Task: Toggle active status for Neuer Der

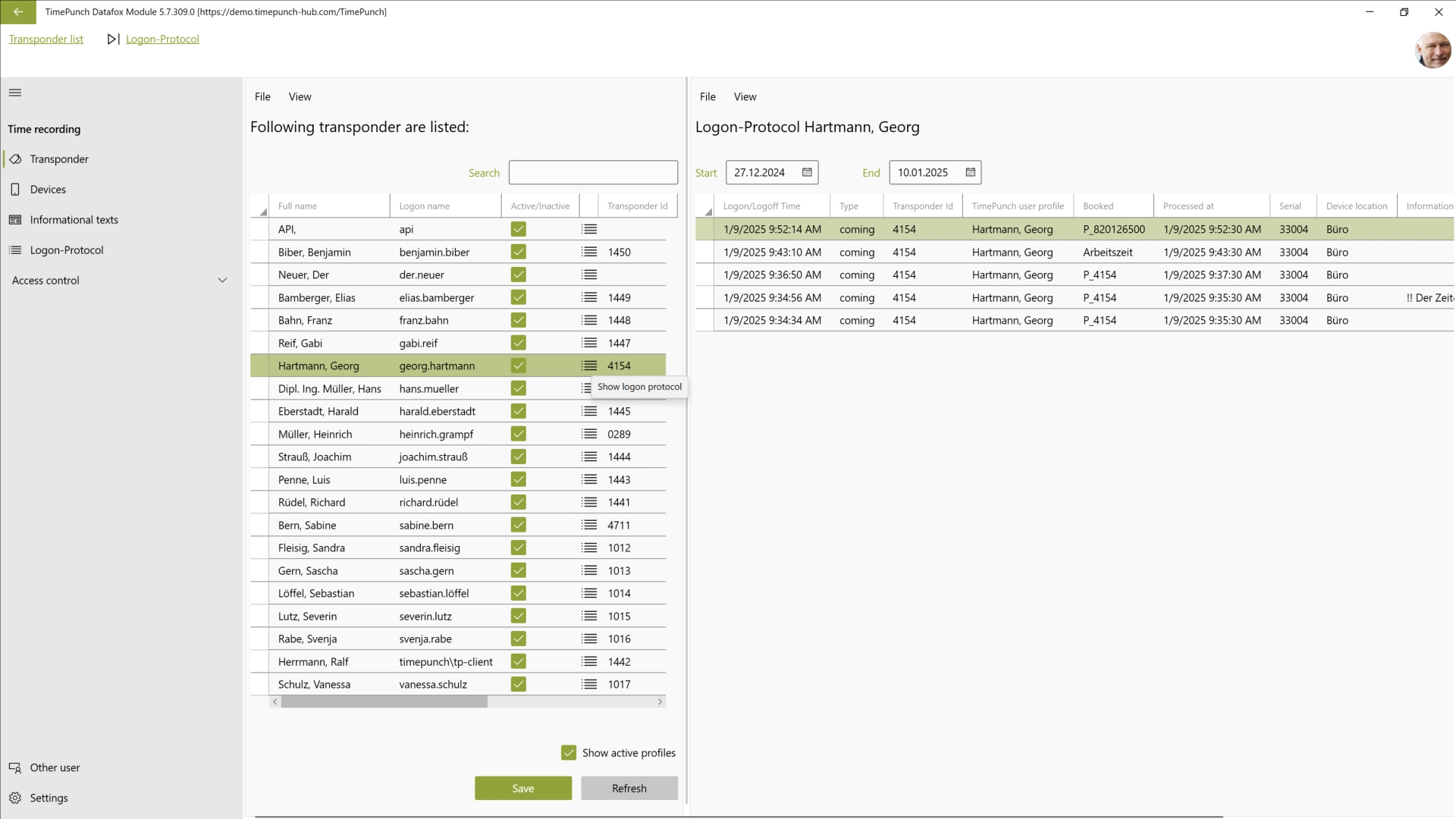Action: [519, 274]
